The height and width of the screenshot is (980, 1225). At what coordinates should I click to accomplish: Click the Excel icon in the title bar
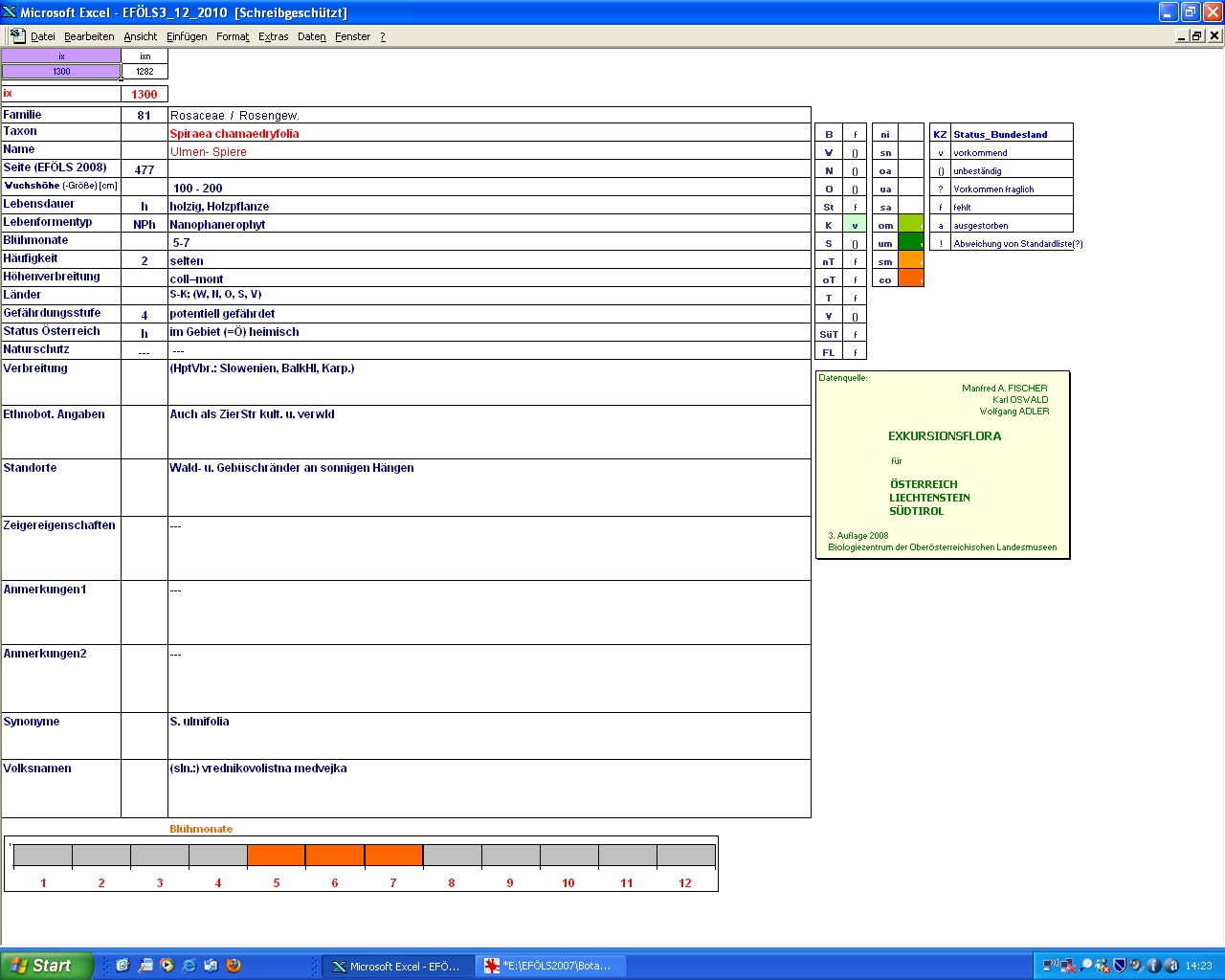[10, 12]
